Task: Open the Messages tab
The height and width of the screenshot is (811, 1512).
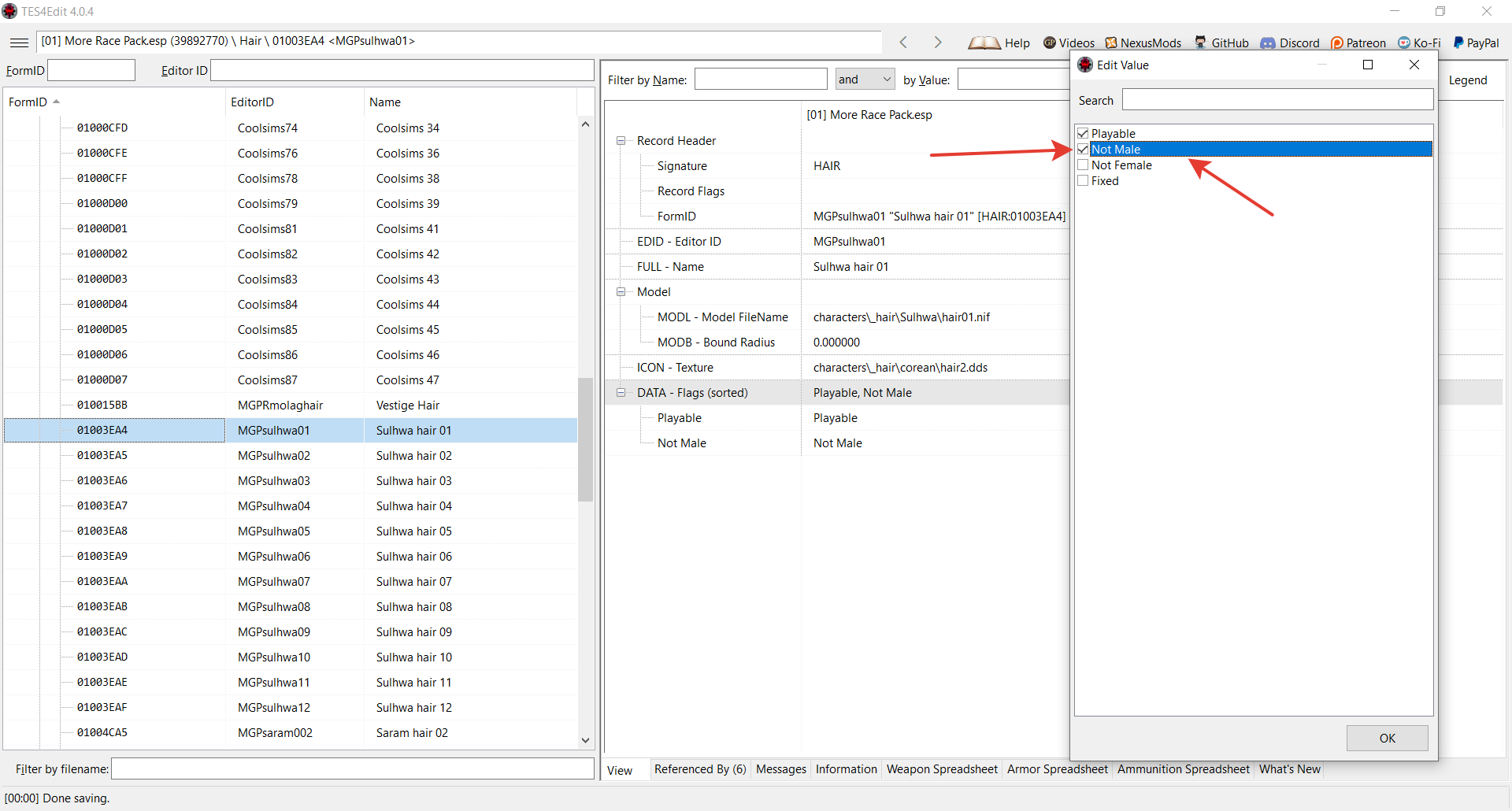Action: click(780, 769)
